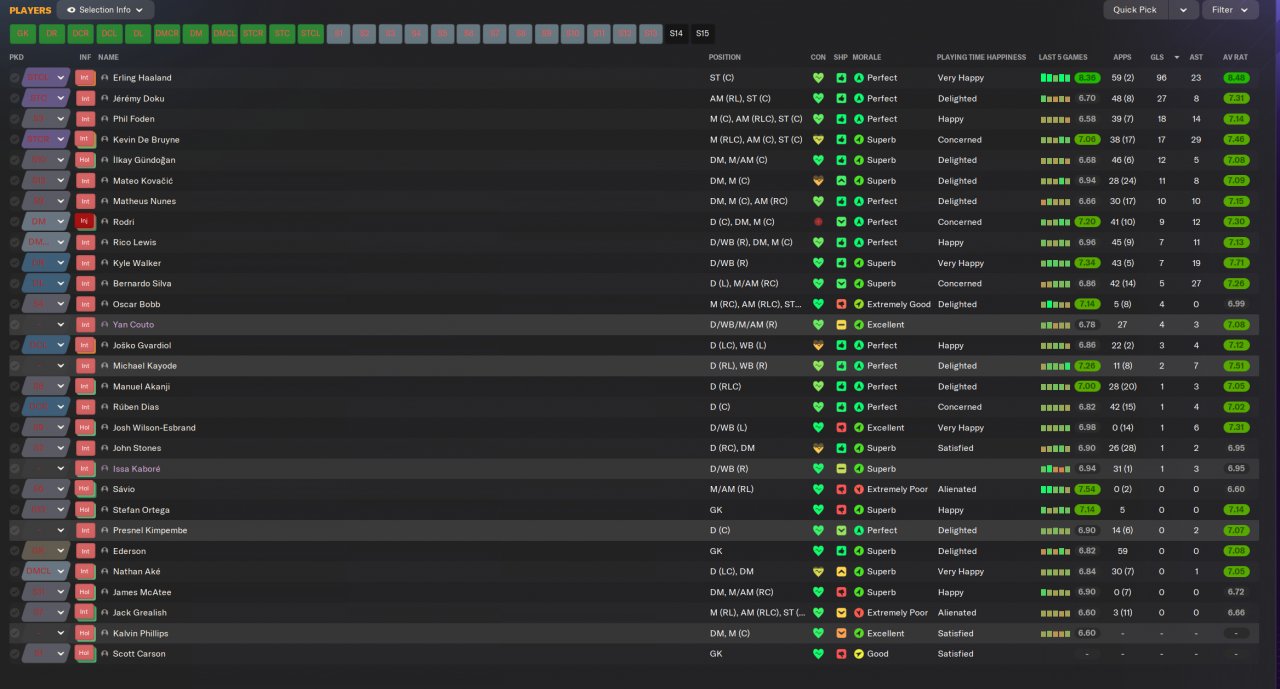Click John Stones's condition heart icon
The height and width of the screenshot is (689, 1280).
click(x=818, y=448)
